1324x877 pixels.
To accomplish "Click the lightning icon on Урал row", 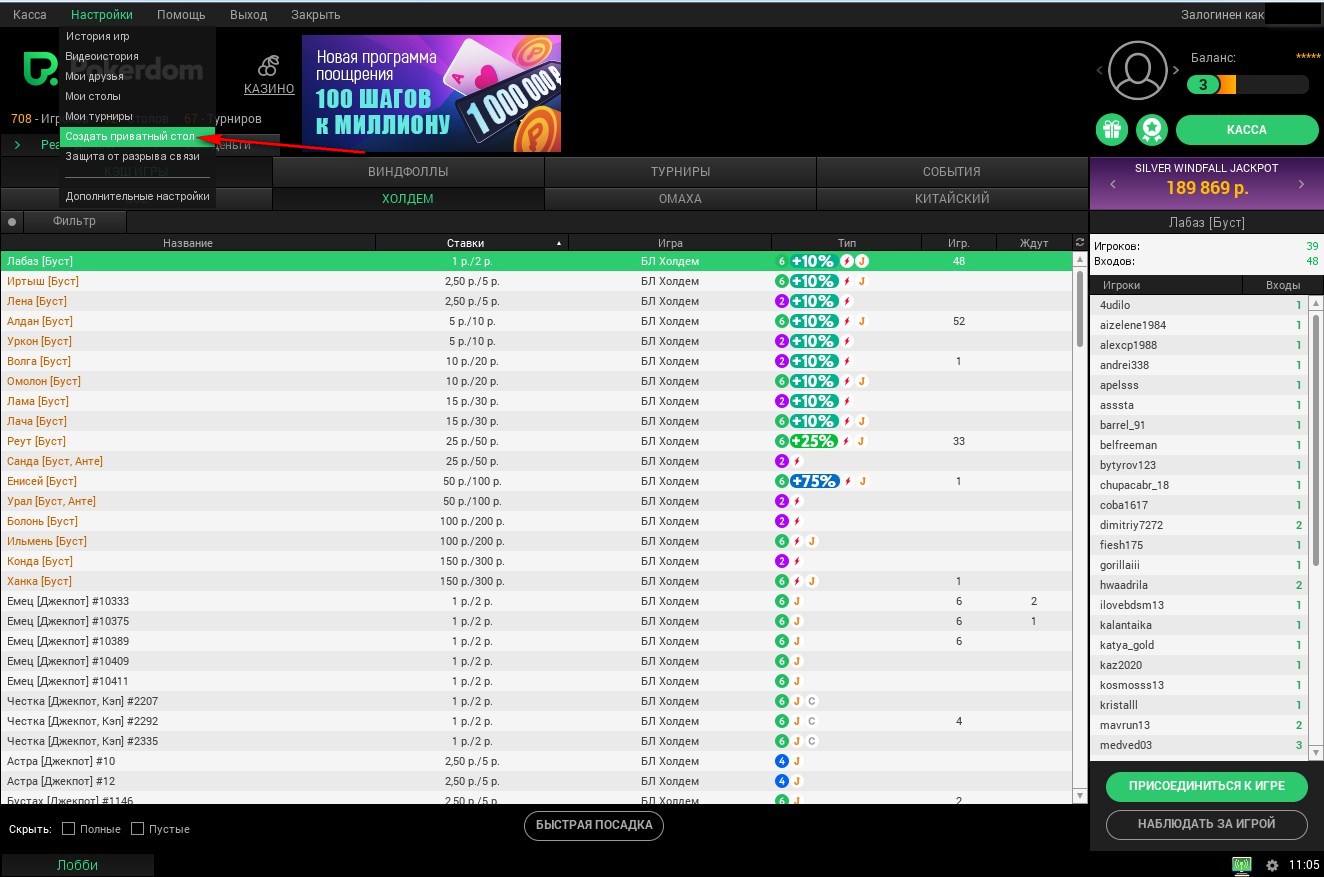I will pyautogui.click(x=797, y=501).
